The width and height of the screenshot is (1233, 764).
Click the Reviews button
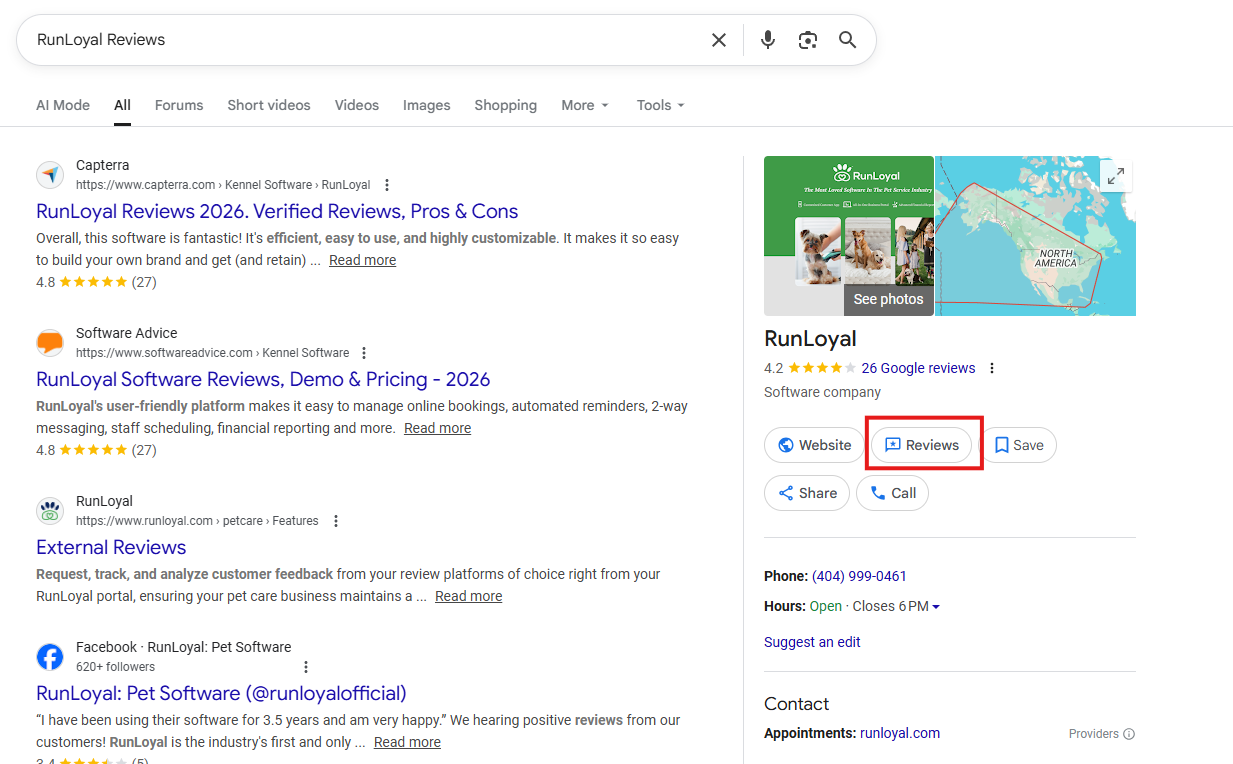(921, 445)
